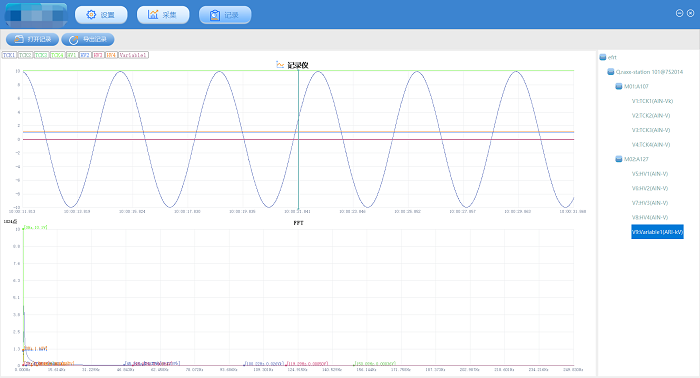
Task: Select V5:HV1 channel in tree
Action: tap(650, 174)
